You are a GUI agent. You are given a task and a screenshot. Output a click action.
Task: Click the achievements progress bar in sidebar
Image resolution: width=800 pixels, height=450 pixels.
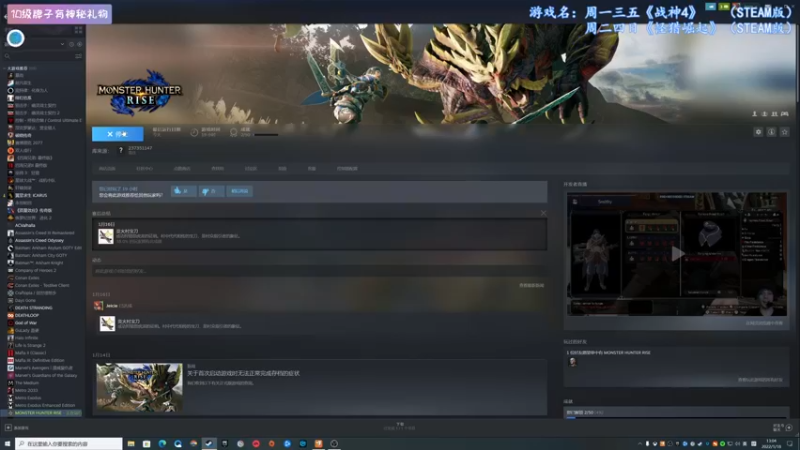tap(676, 417)
